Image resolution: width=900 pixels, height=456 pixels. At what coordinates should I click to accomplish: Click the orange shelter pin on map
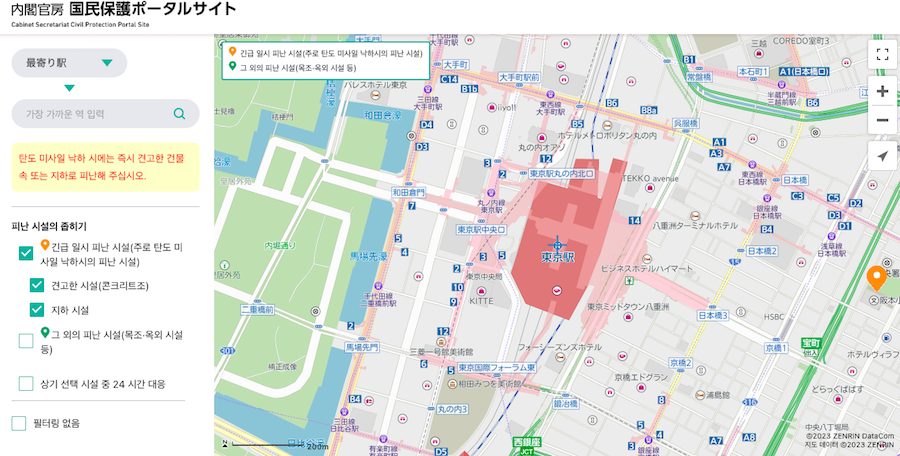coord(876,277)
